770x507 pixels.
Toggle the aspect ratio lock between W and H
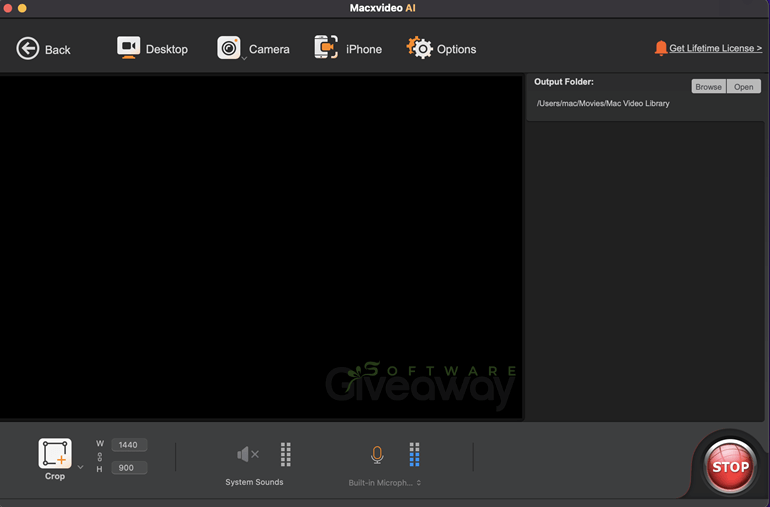tap(100, 456)
